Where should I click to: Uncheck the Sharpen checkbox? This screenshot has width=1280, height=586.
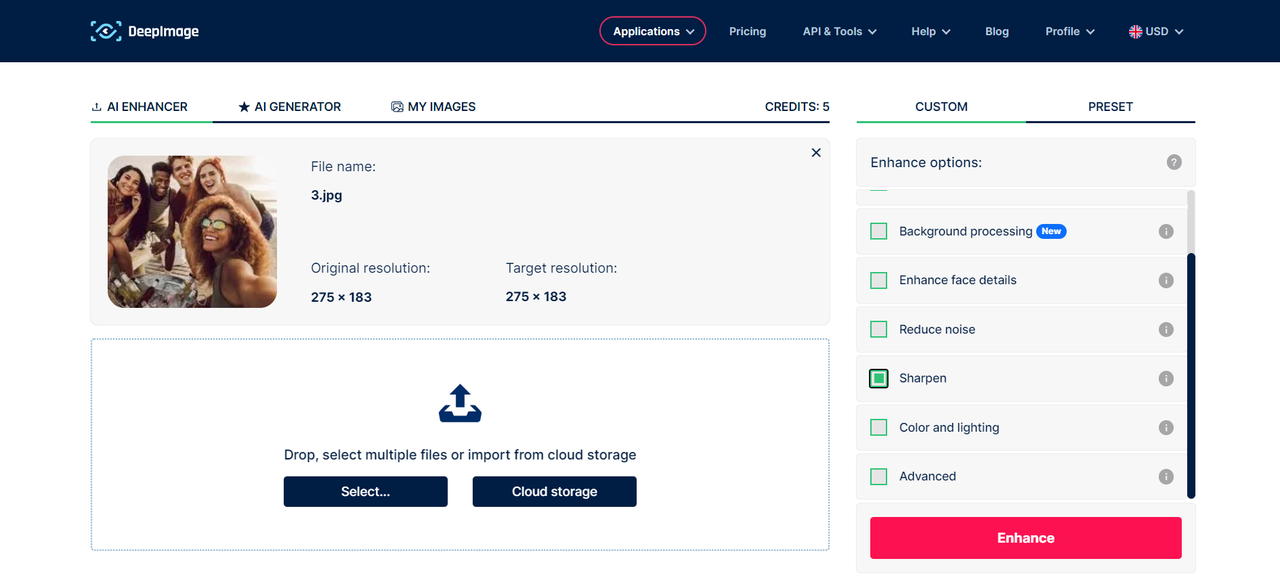[879, 378]
